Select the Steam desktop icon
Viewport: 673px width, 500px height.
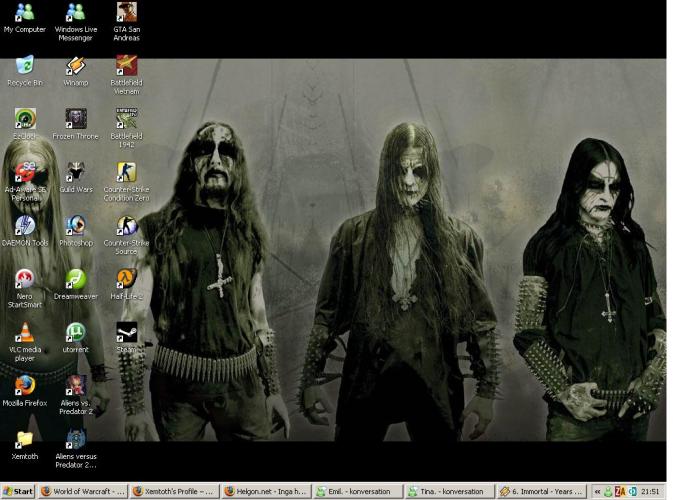tap(127, 333)
